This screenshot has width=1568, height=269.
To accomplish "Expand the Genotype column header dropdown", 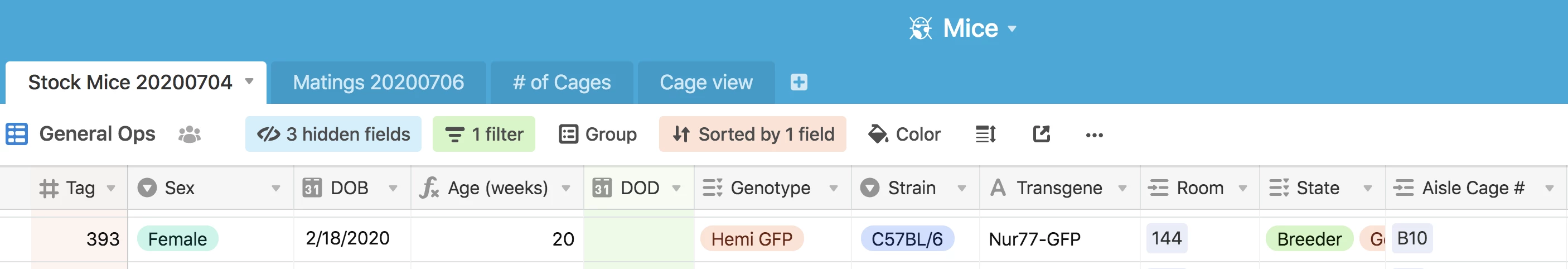I will 833,188.
